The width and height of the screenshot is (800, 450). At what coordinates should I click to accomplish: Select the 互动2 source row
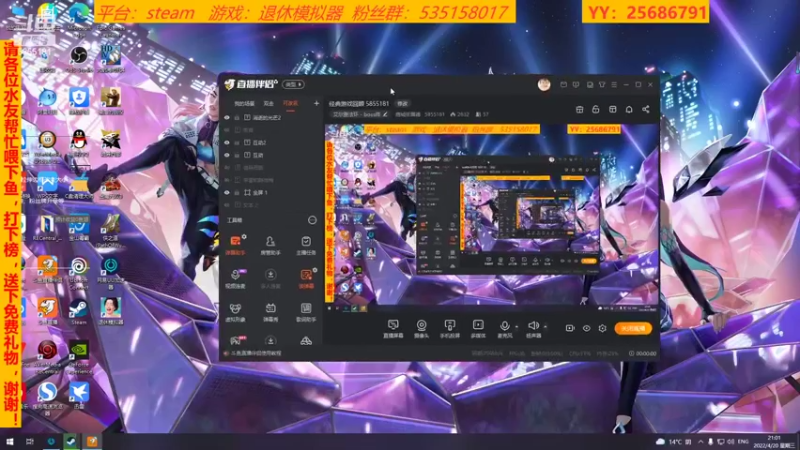269,142
